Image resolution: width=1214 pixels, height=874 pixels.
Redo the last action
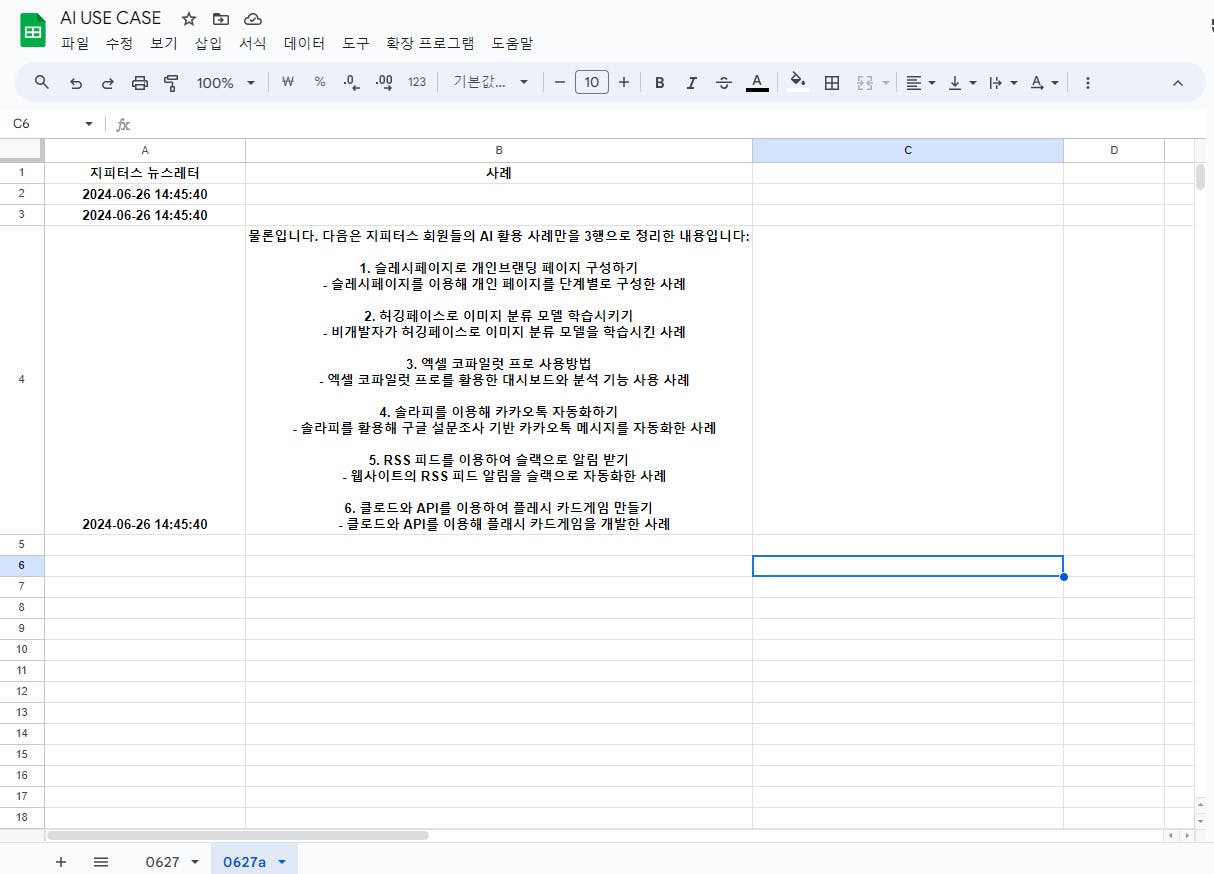[107, 82]
